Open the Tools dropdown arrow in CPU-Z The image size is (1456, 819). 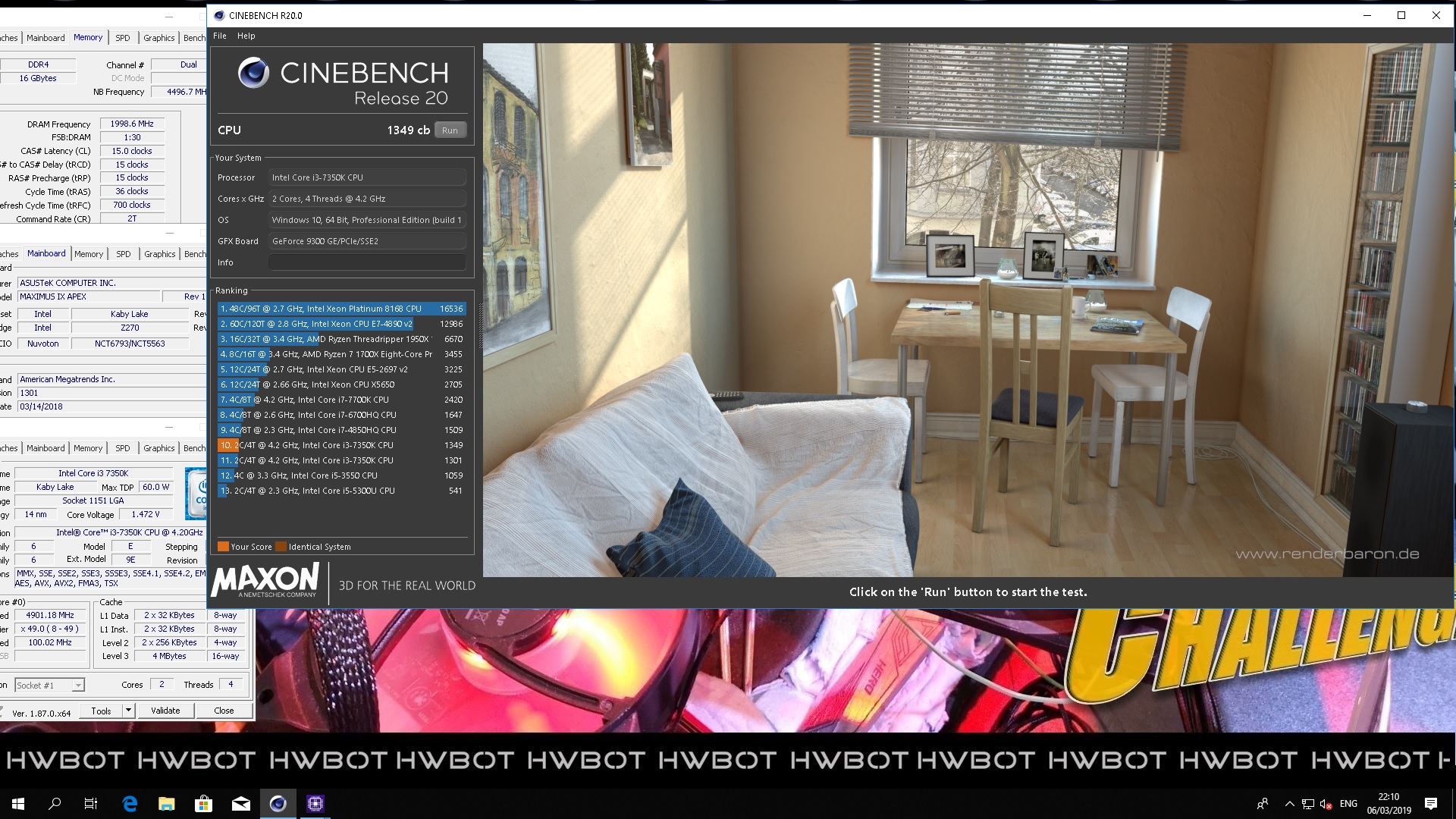tap(128, 711)
